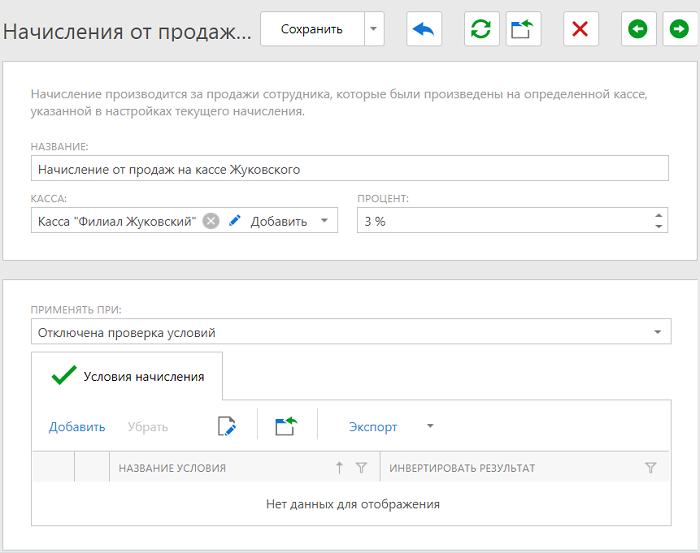700x553 pixels.
Task: Open filter for Название условия column
Action: click(x=361, y=468)
